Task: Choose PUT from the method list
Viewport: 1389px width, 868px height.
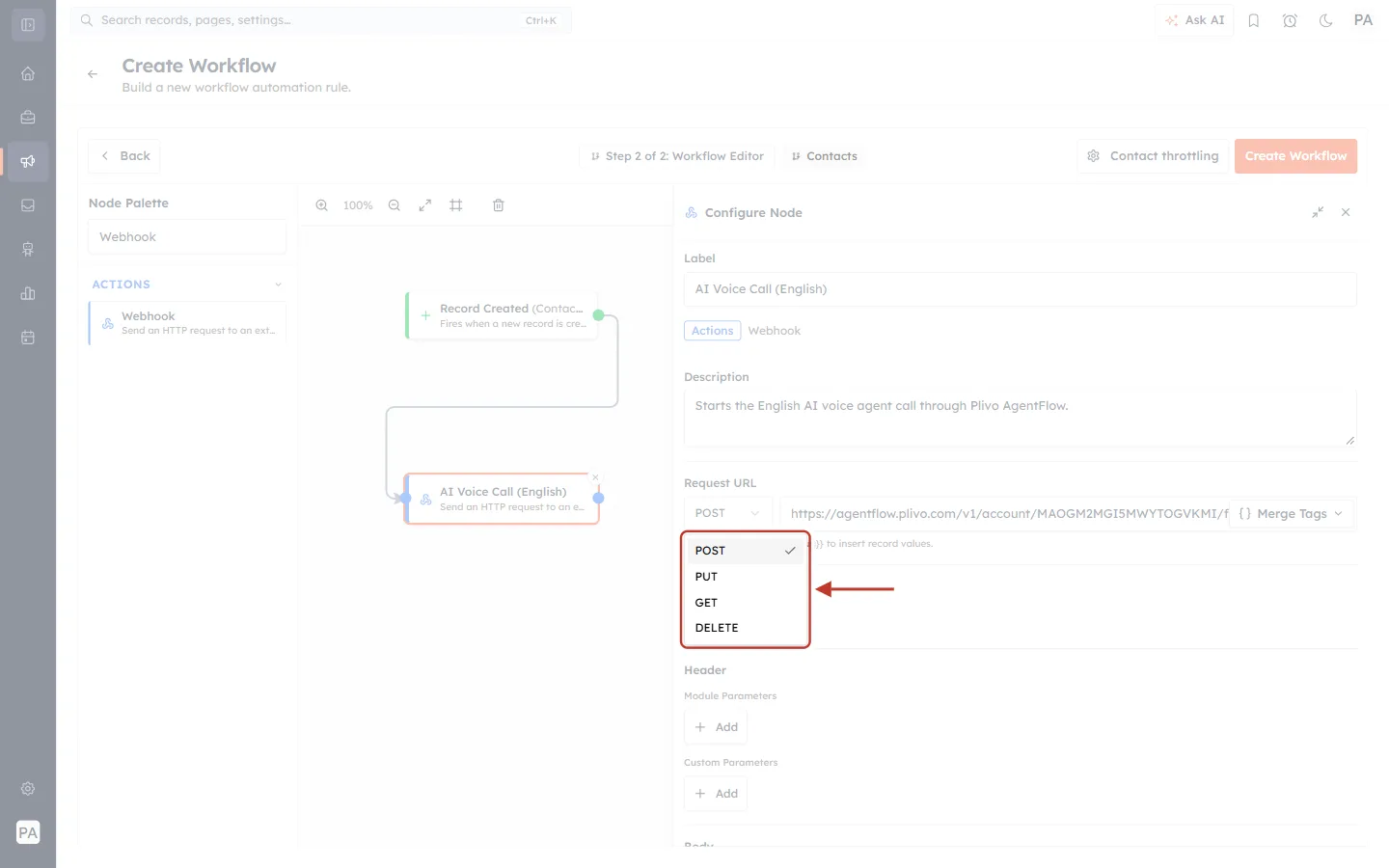Action: (x=746, y=577)
